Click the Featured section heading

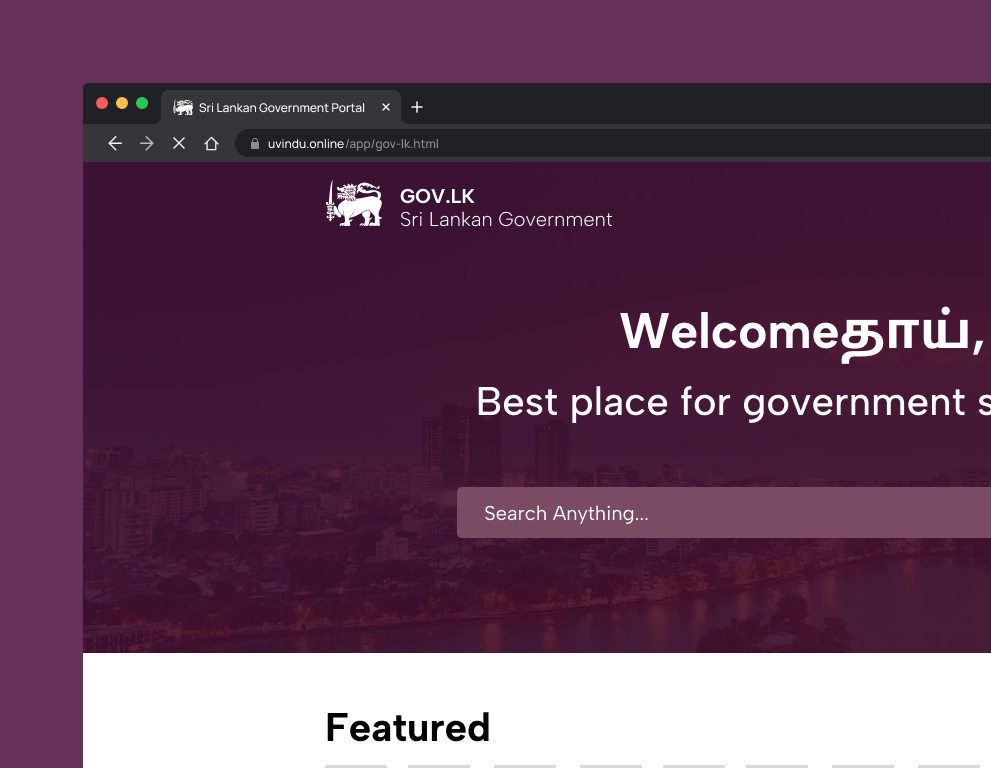tap(407, 727)
